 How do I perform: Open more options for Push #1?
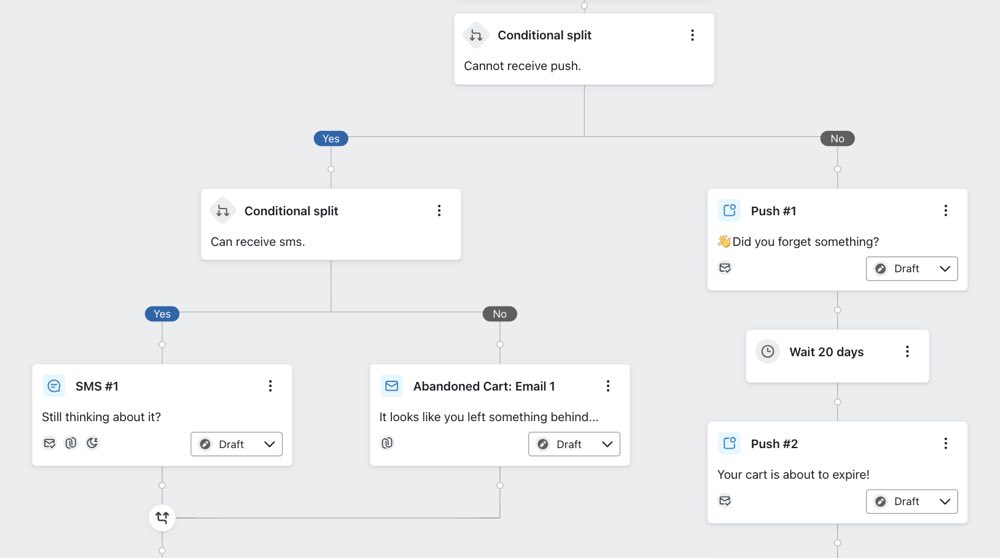pos(946,211)
